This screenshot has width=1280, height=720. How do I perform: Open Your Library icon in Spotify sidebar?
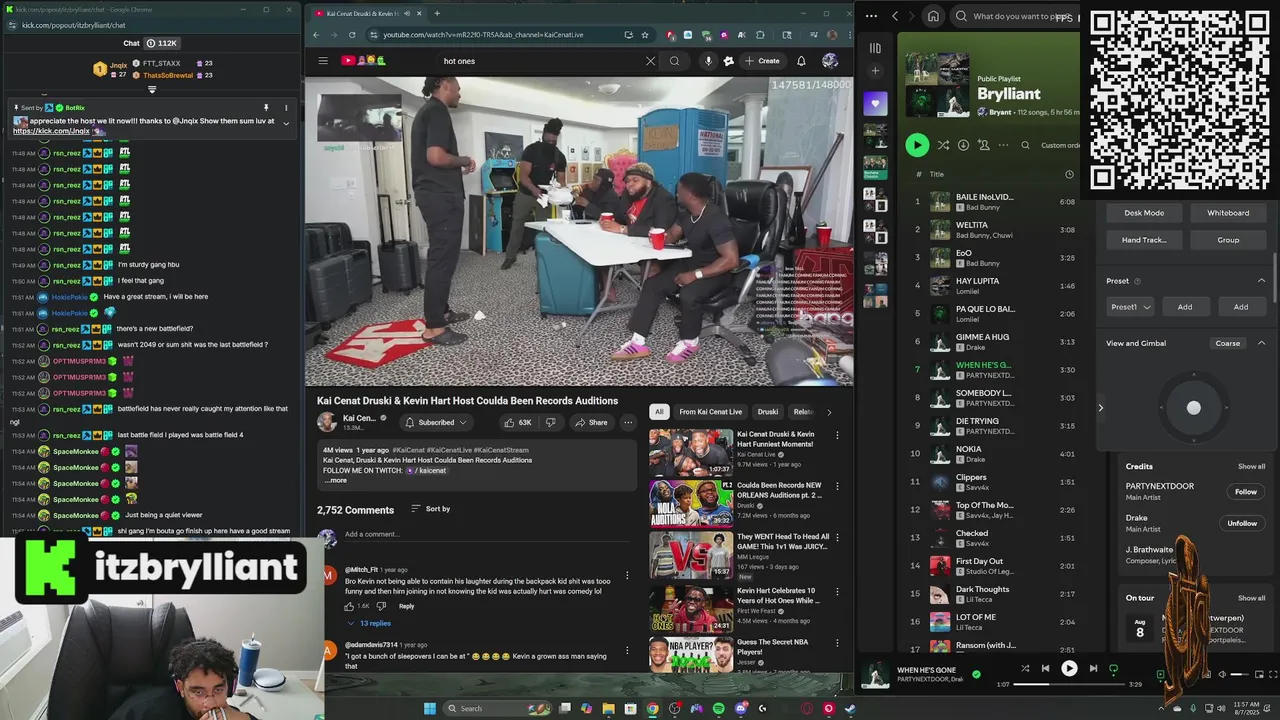pos(875,48)
